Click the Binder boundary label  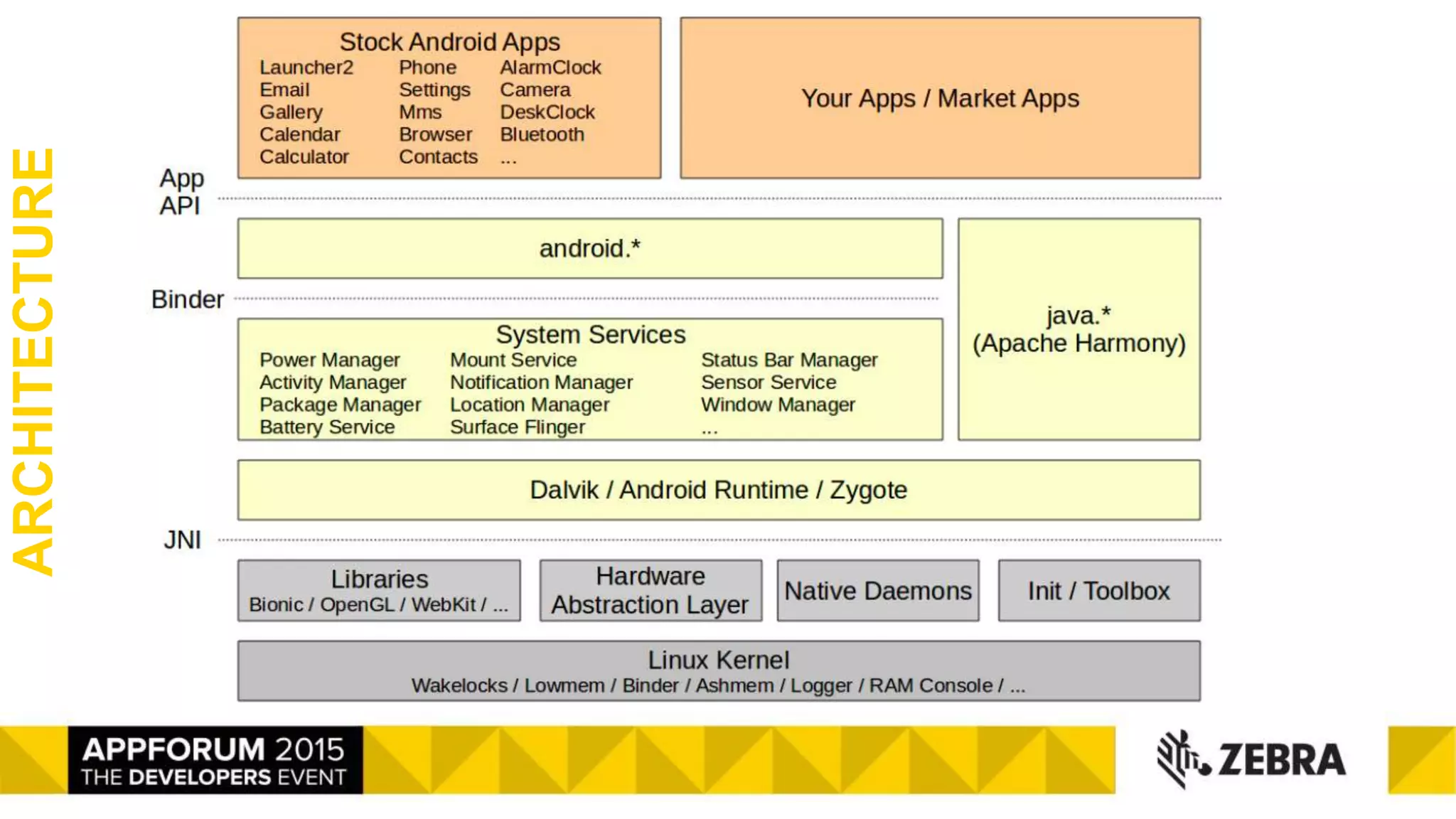[x=187, y=299]
